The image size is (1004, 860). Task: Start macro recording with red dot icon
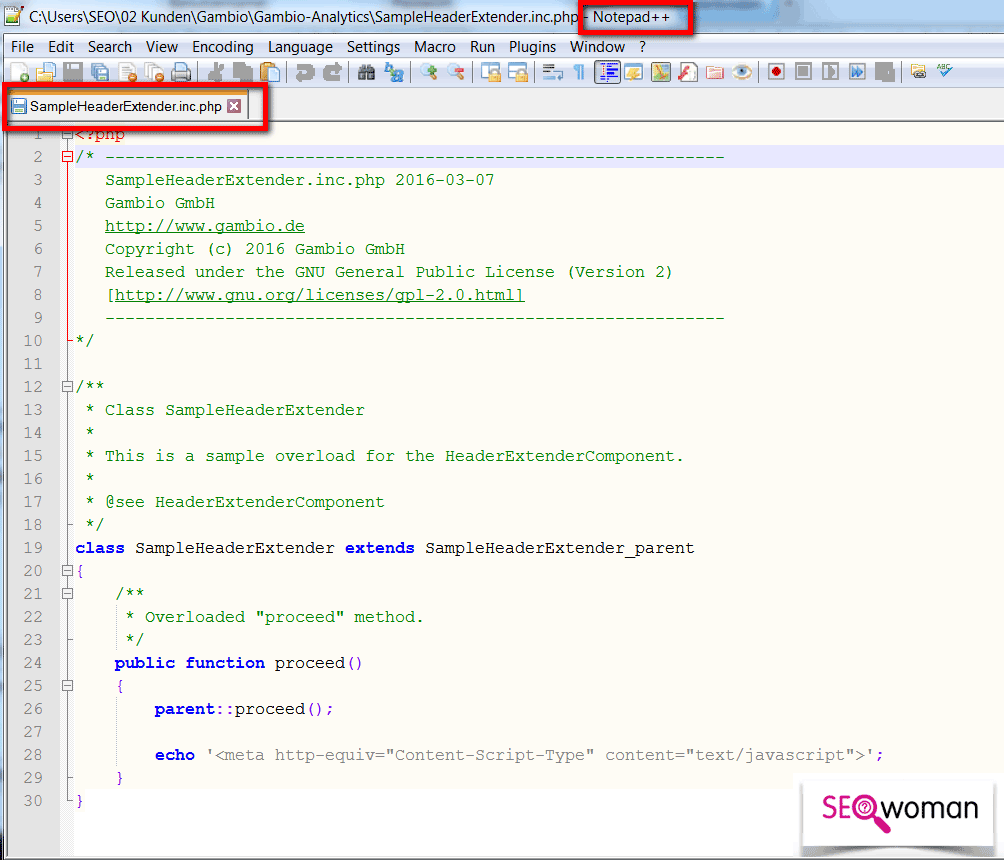[776, 72]
